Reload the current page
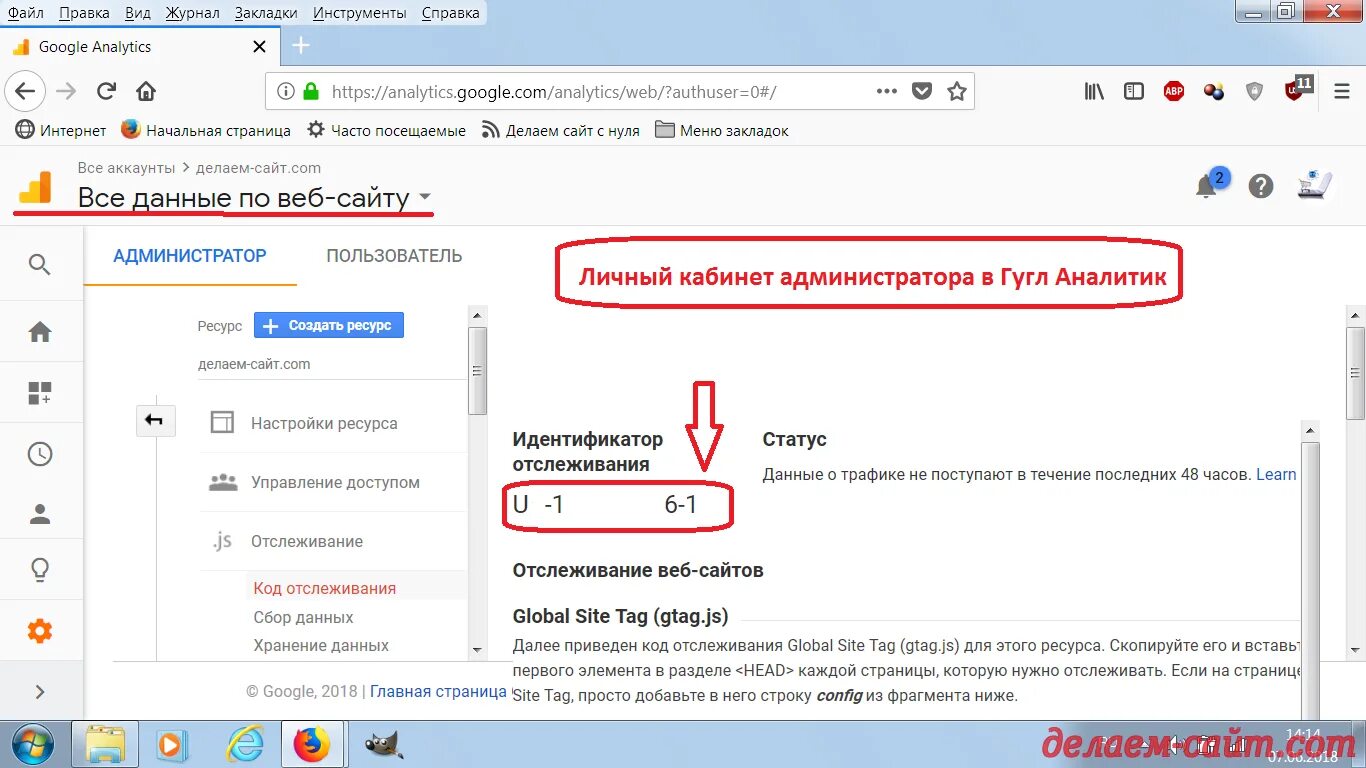Viewport: 1366px width, 768px height. click(x=106, y=91)
